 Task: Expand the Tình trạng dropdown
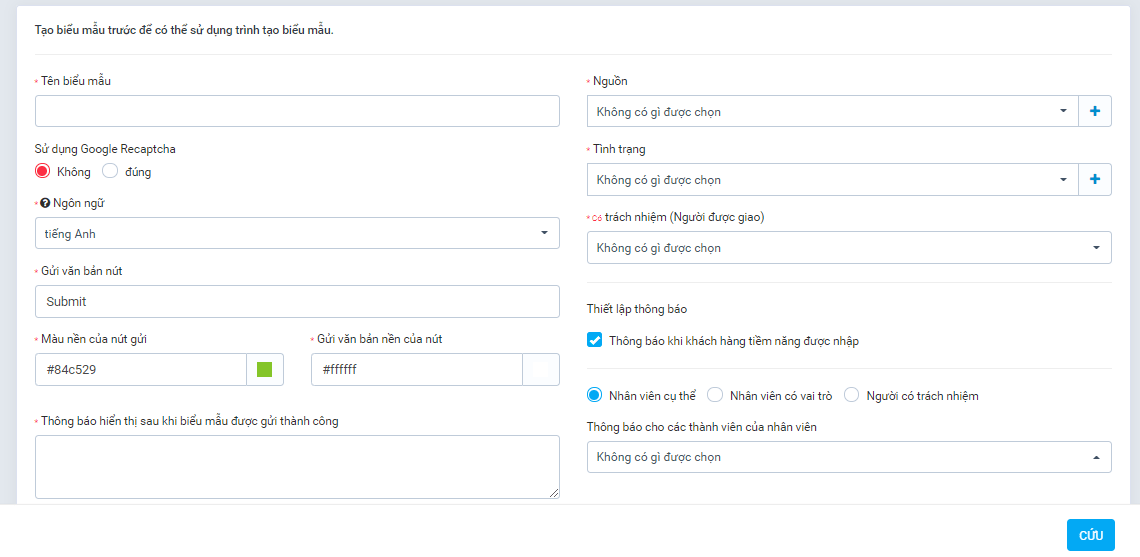click(x=832, y=179)
